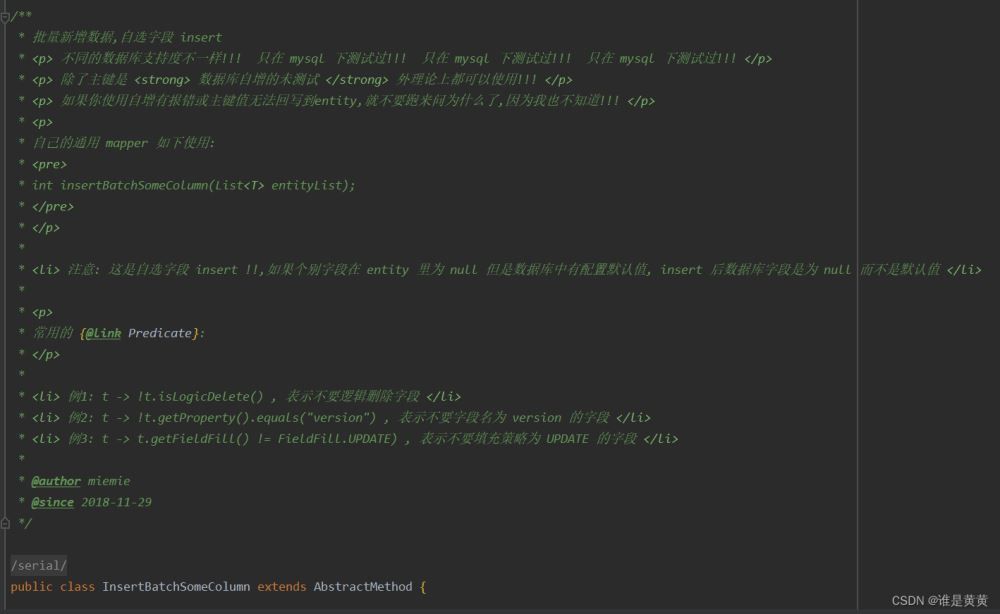Click the @author tag in the Javadoc
Viewport: 1000px width, 614px height.
[x=56, y=481]
